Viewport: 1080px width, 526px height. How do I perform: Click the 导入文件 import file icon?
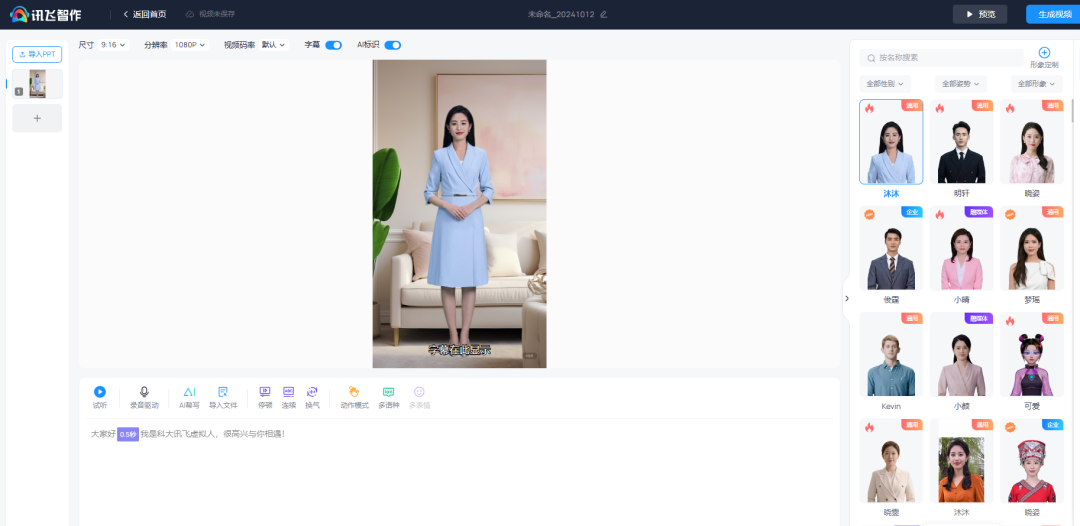tap(223, 393)
